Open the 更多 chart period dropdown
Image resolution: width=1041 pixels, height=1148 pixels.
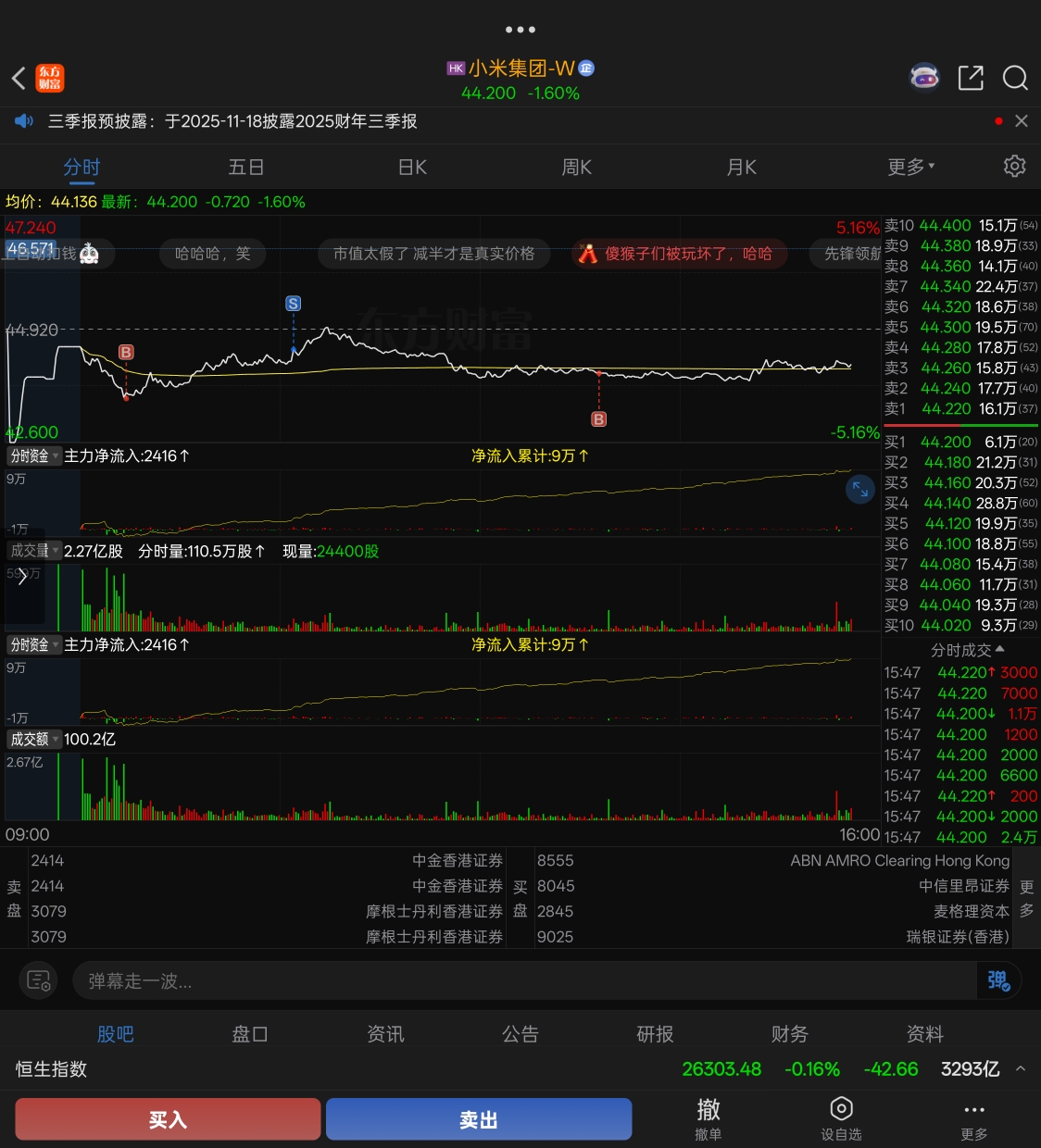coord(911,168)
